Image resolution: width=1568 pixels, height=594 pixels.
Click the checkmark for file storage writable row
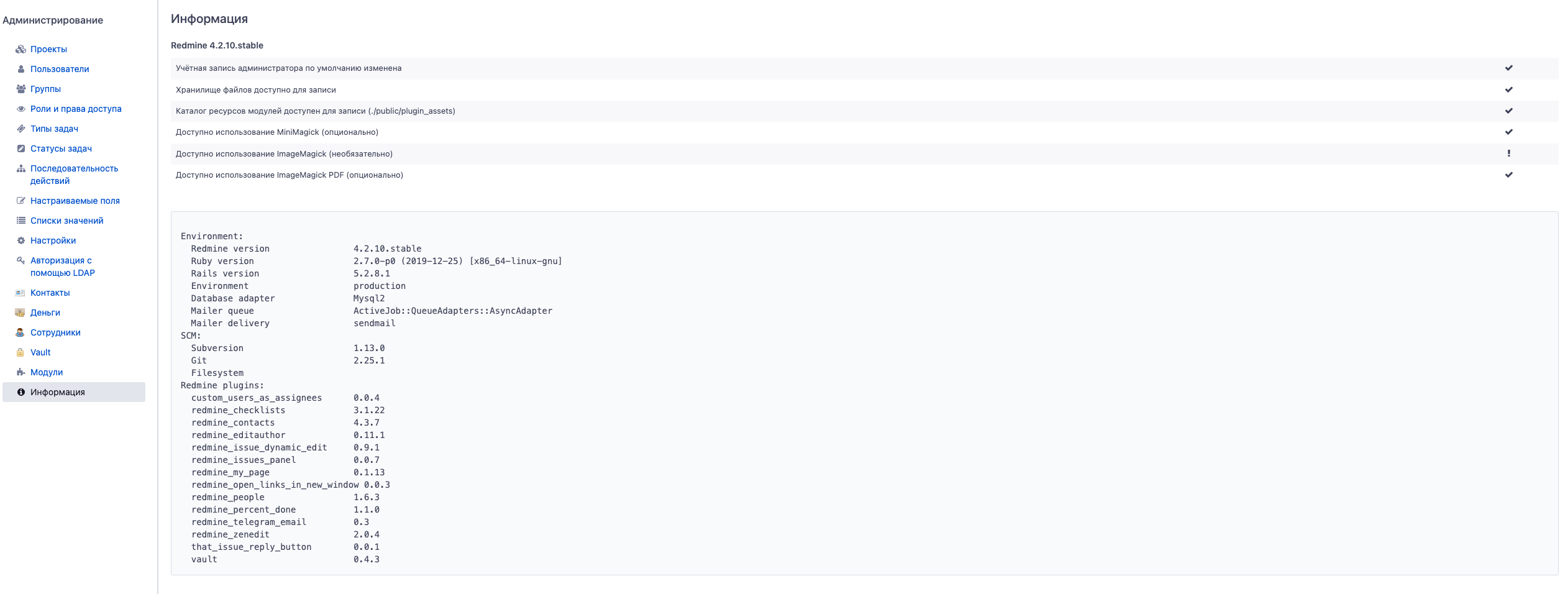(1508, 89)
